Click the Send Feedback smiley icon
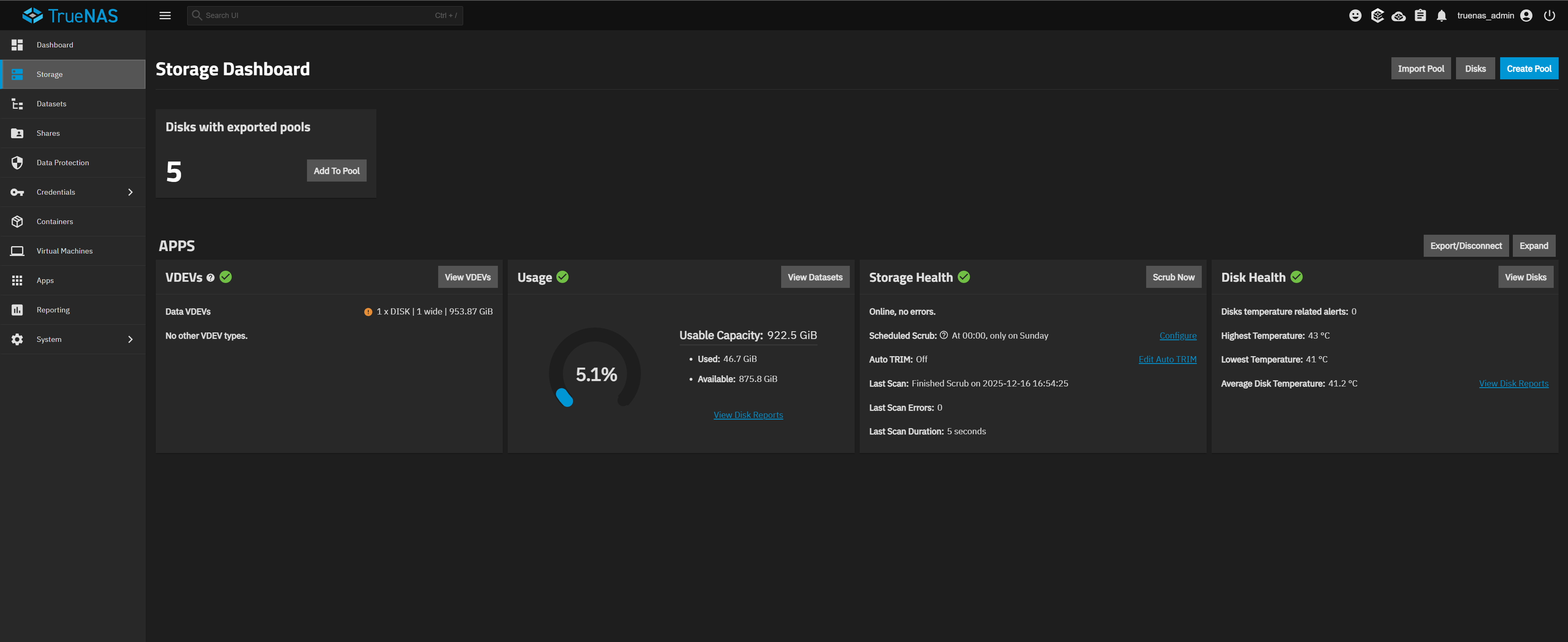Image resolution: width=1568 pixels, height=642 pixels. 1355,16
